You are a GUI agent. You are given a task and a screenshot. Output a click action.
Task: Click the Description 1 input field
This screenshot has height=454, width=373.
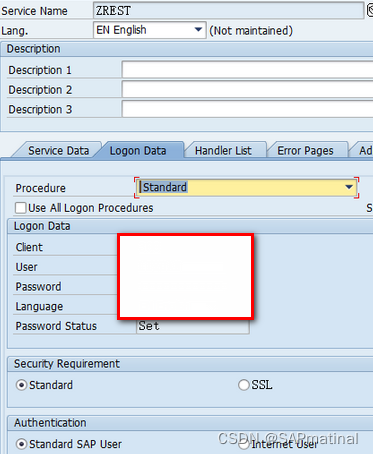(x=247, y=70)
